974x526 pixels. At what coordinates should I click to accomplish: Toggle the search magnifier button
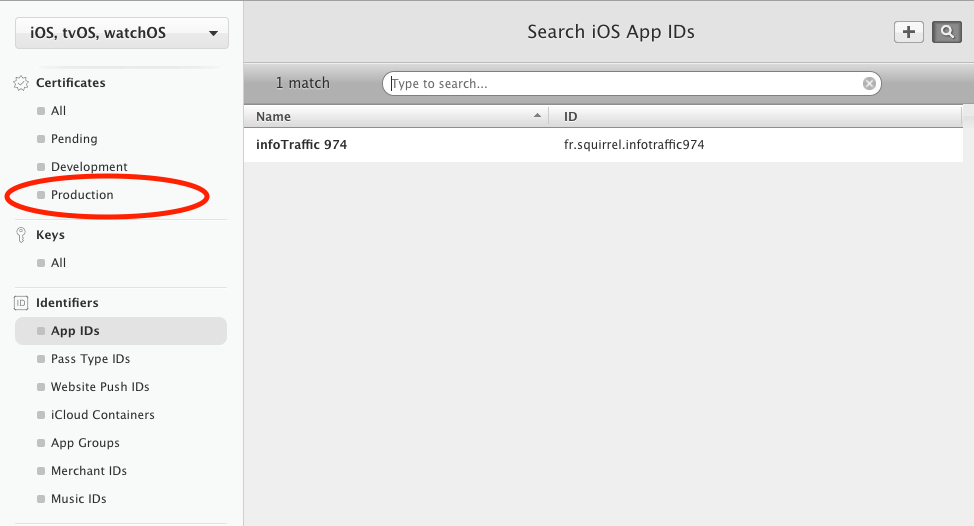click(x=947, y=32)
